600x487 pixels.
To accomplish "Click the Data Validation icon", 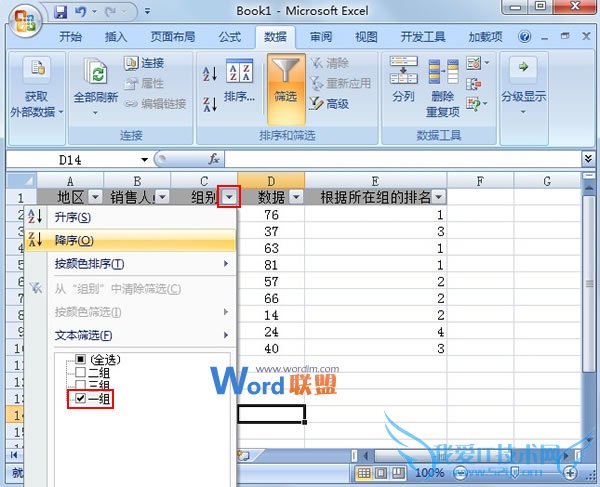I will click(x=473, y=63).
